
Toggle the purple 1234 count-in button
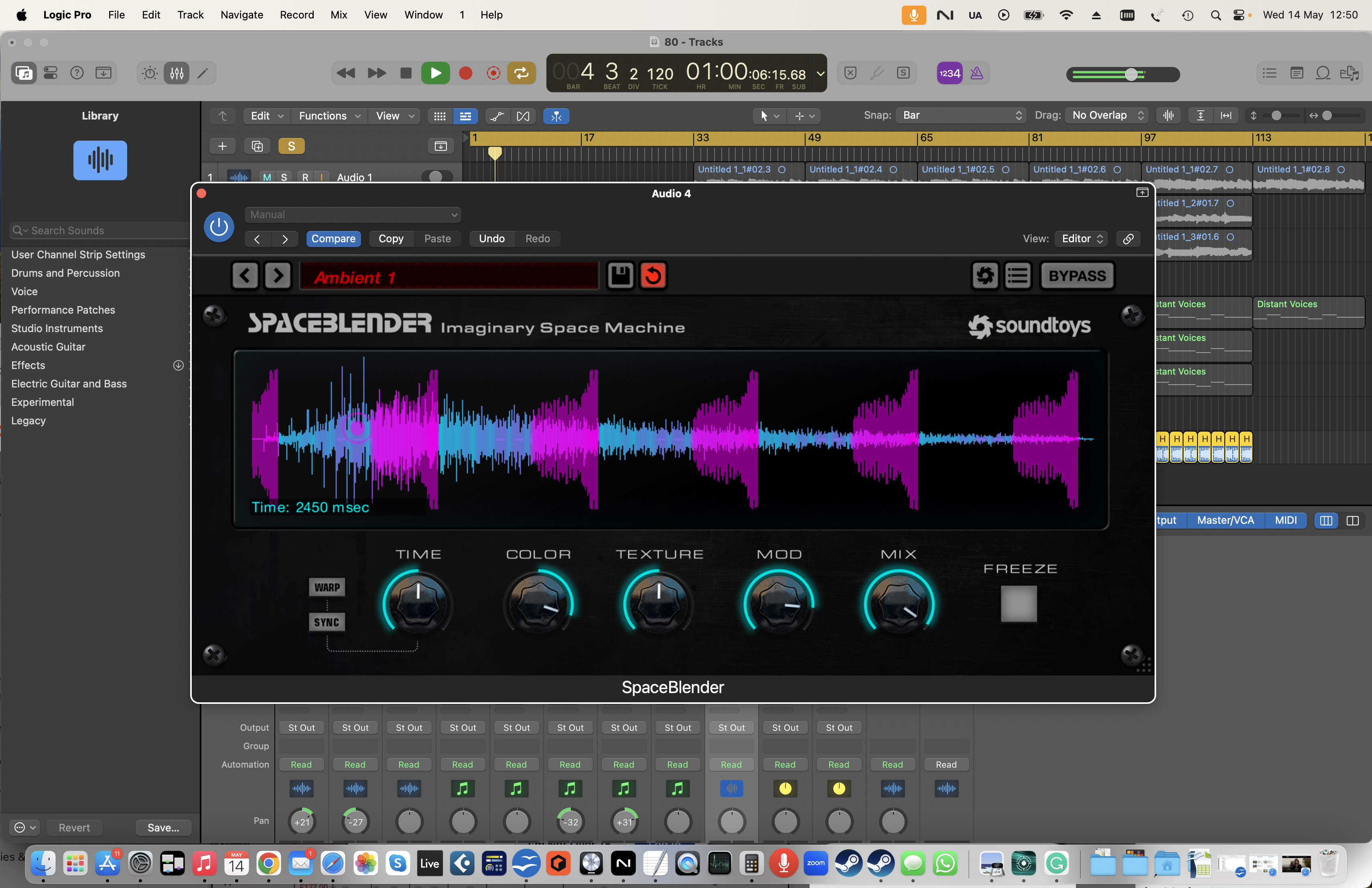click(950, 73)
